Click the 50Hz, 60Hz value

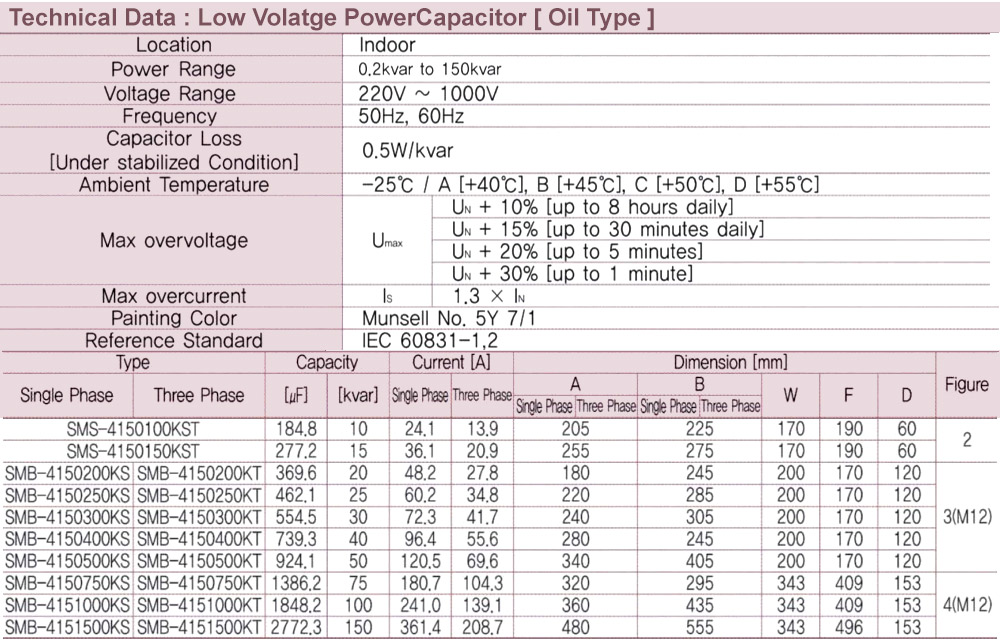click(411, 116)
